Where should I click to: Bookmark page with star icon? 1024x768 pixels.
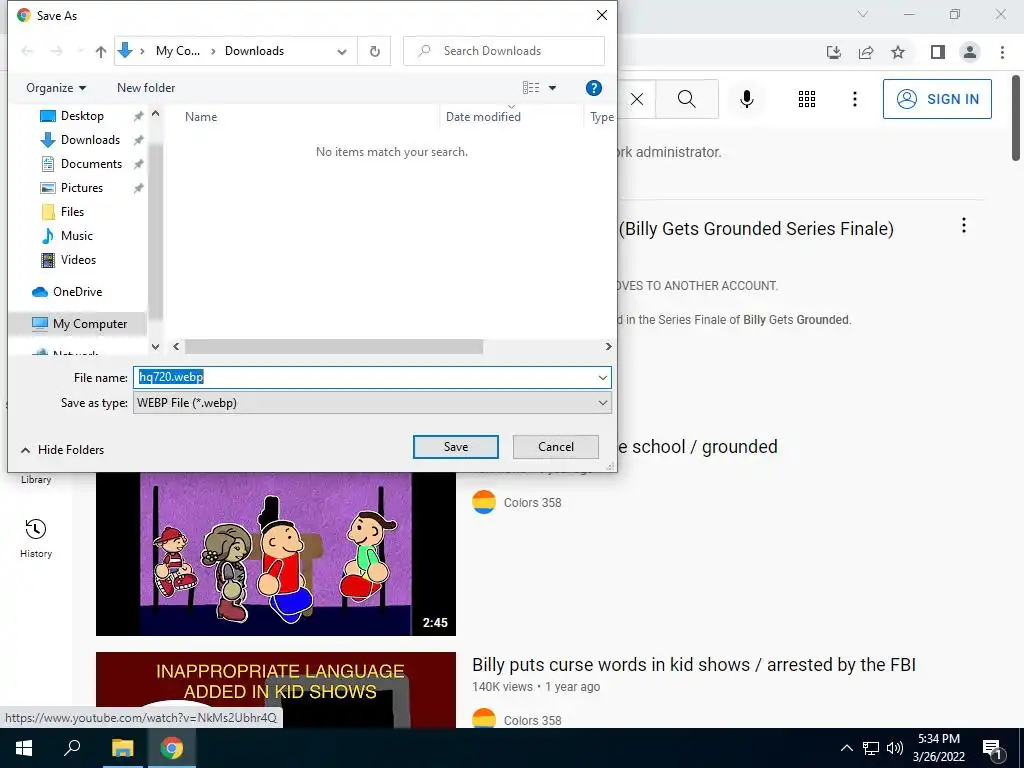pyautogui.click(x=898, y=52)
